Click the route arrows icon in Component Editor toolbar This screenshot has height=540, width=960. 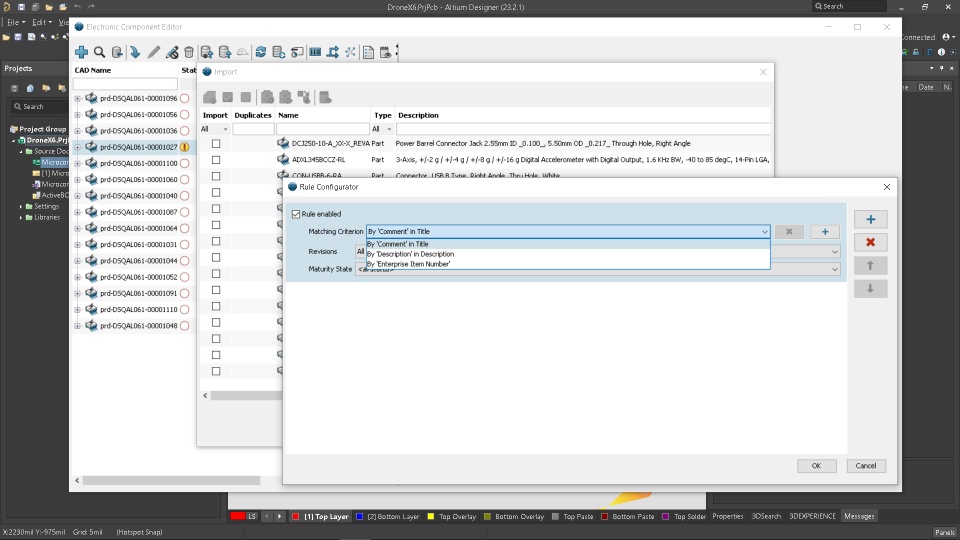pyautogui.click(x=332, y=52)
